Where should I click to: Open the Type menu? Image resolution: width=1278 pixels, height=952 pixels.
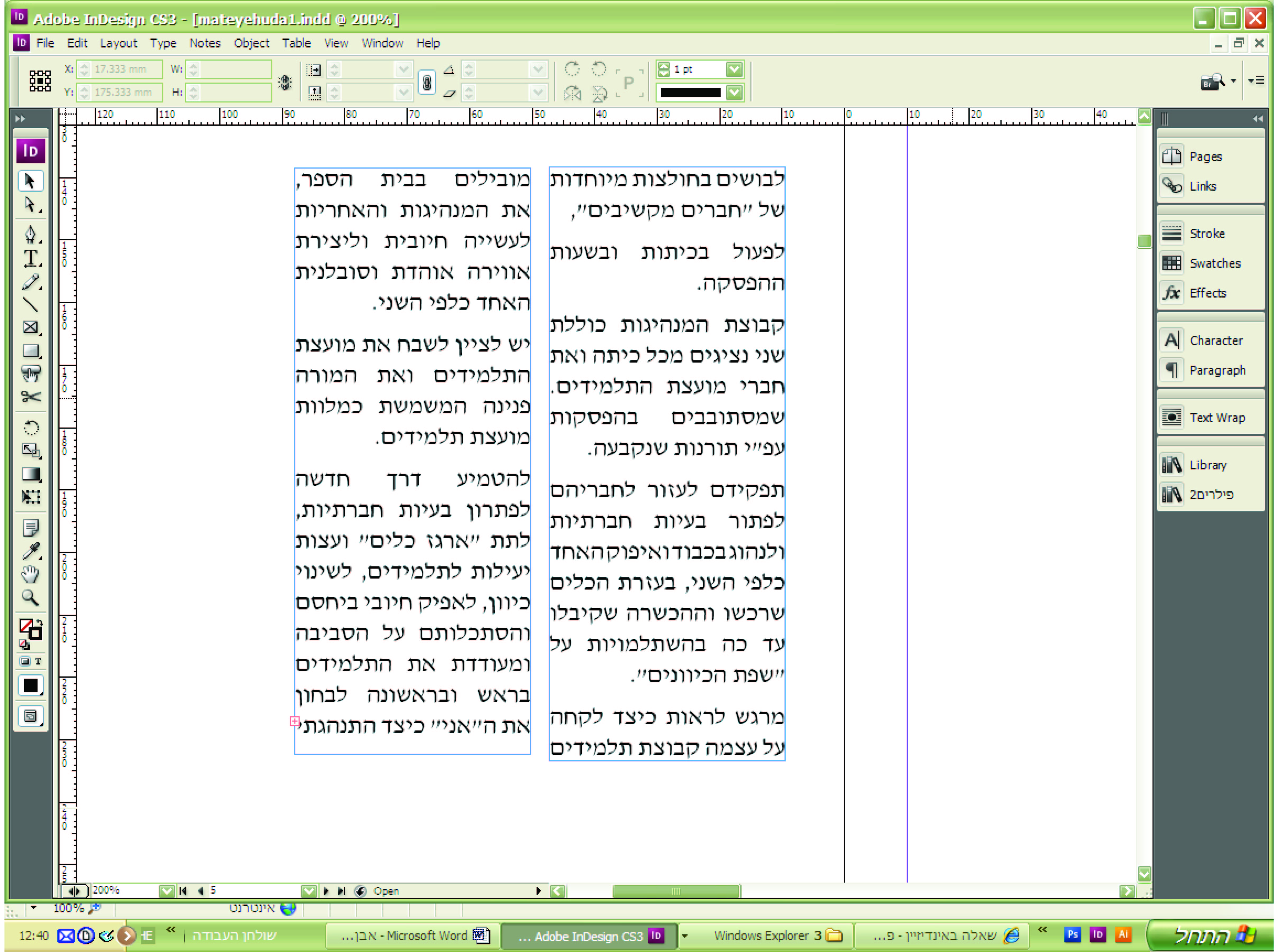point(163,43)
